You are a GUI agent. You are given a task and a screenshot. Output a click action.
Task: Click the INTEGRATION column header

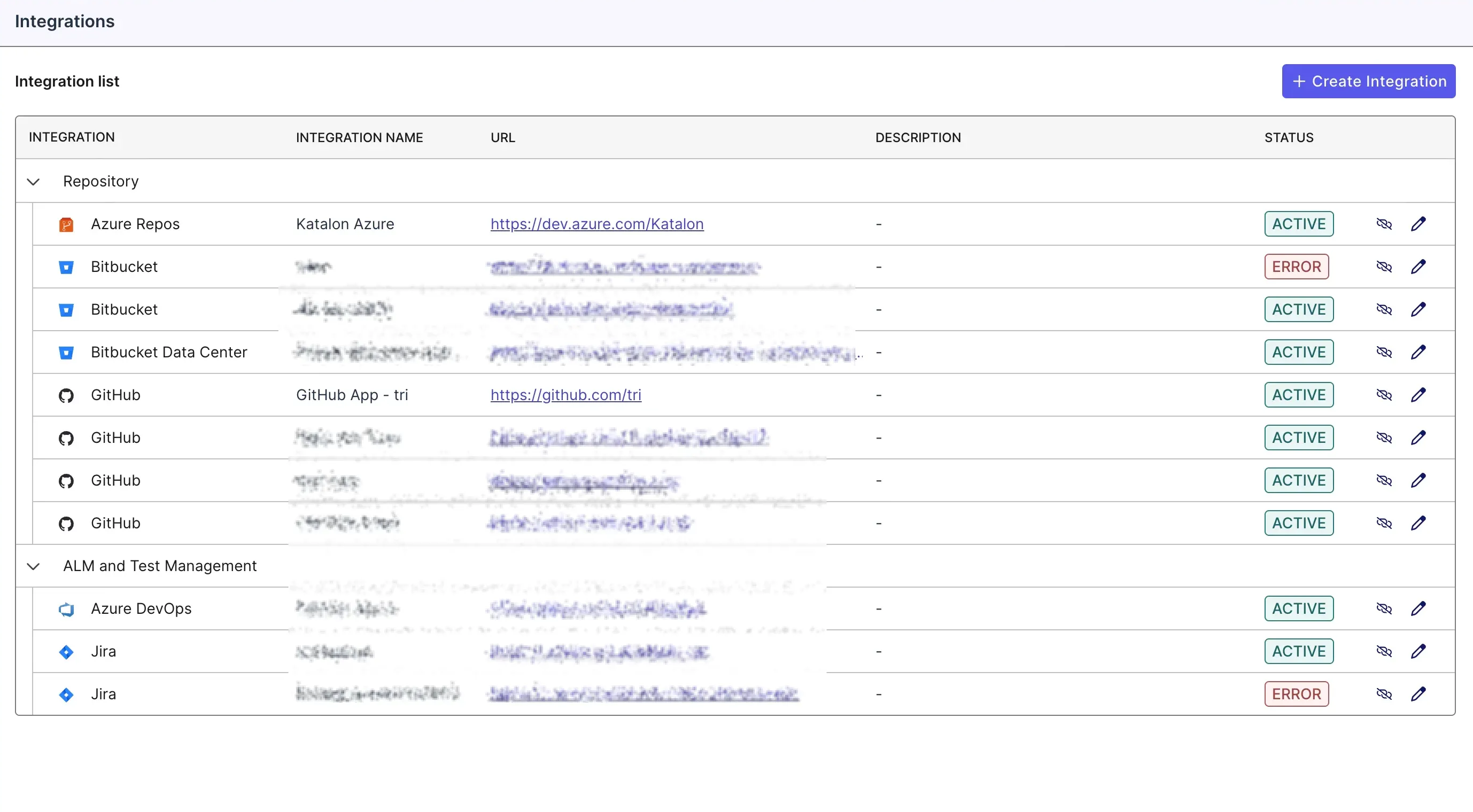pos(72,137)
